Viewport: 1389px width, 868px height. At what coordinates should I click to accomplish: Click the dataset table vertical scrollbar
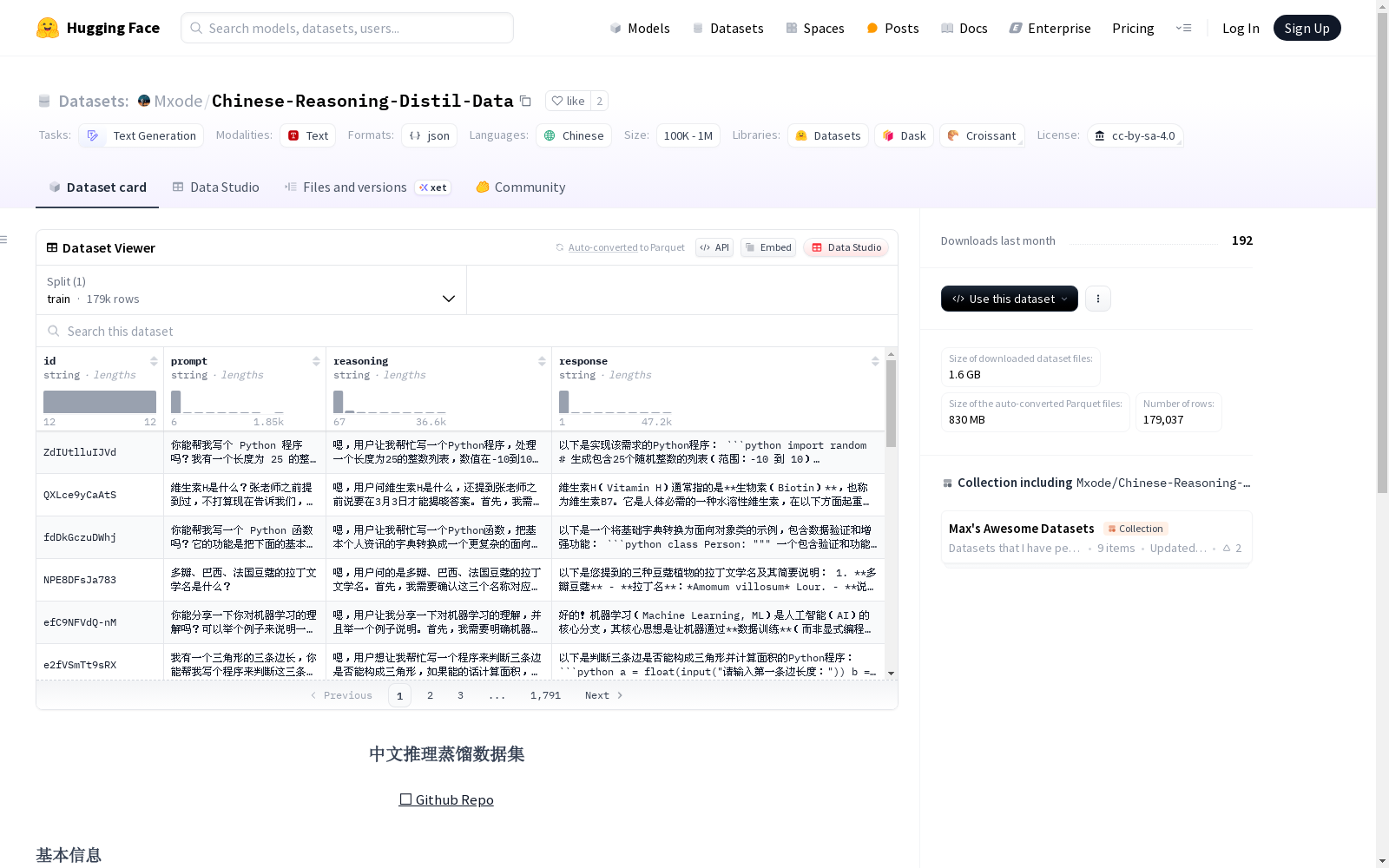click(x=891, y=404)
